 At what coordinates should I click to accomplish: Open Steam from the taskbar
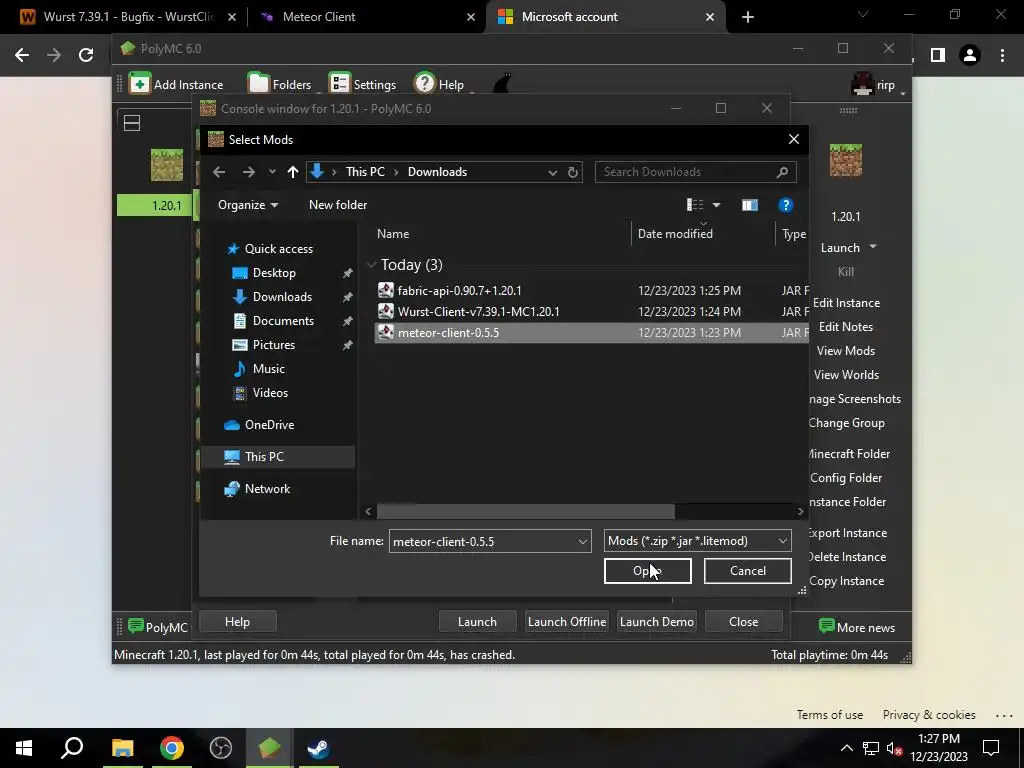(319, 748)
